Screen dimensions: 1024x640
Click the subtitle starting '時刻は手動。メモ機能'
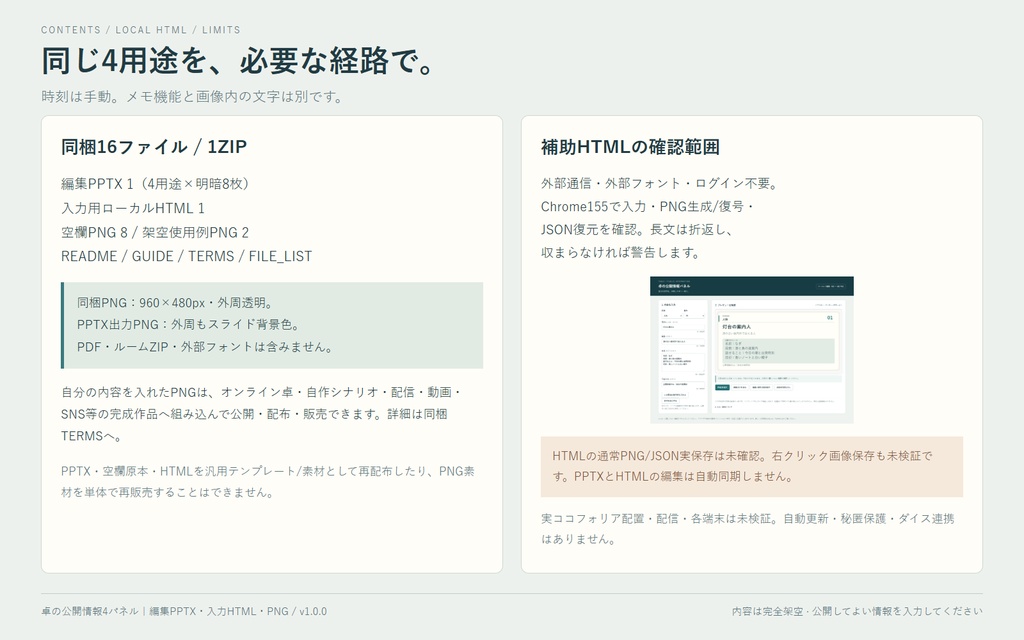pos(192,97)
